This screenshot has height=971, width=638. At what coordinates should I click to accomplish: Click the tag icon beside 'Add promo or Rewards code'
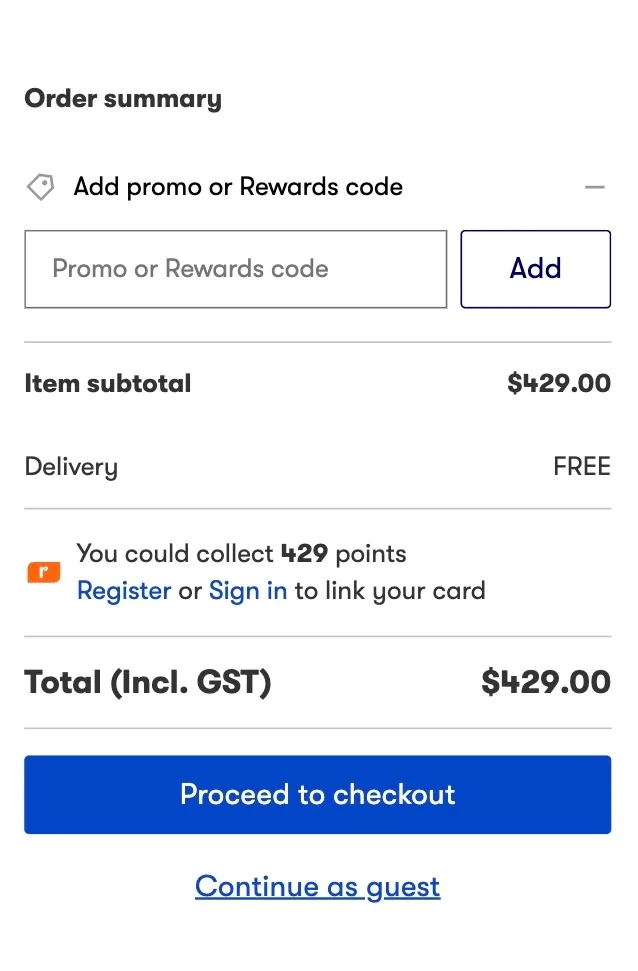pos(40,187)
